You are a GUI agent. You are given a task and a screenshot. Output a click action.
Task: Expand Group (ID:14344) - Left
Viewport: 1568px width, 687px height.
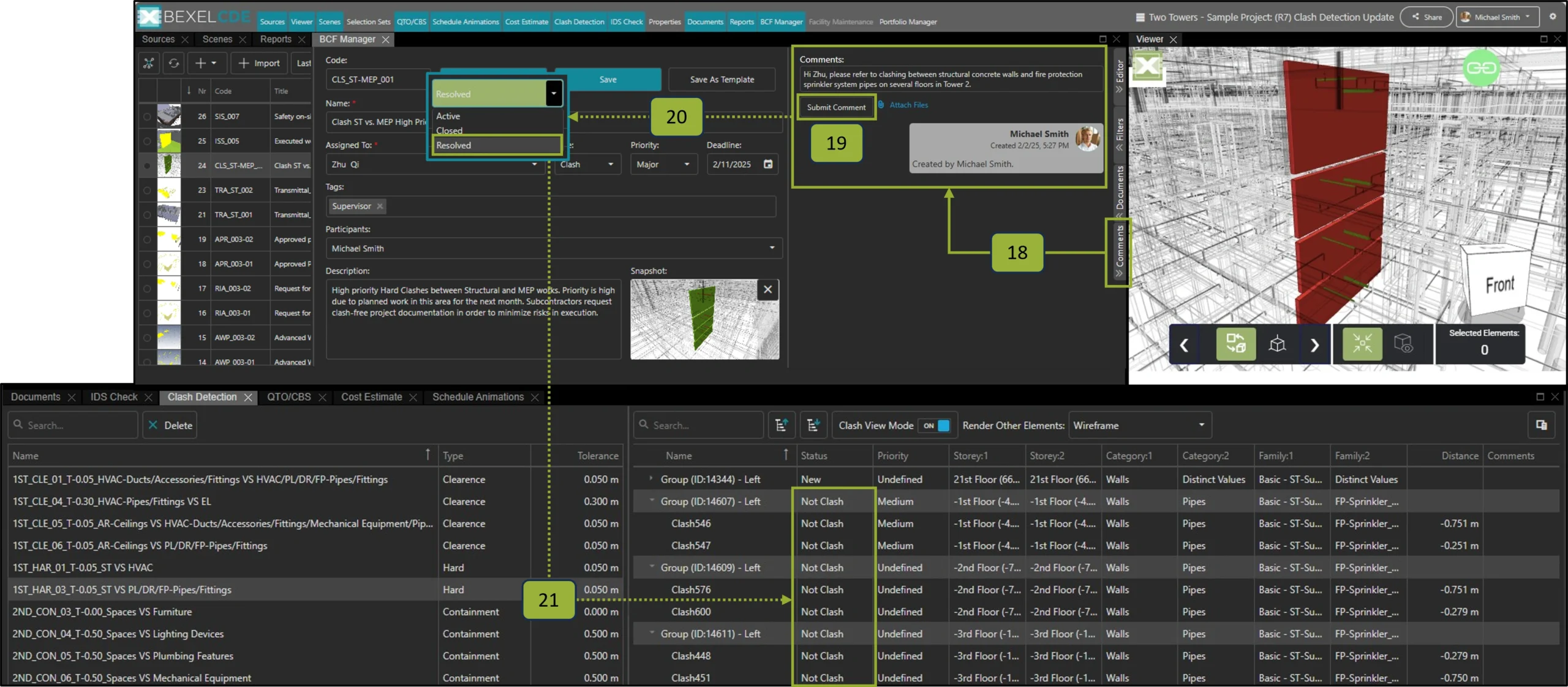coord(652,479)
